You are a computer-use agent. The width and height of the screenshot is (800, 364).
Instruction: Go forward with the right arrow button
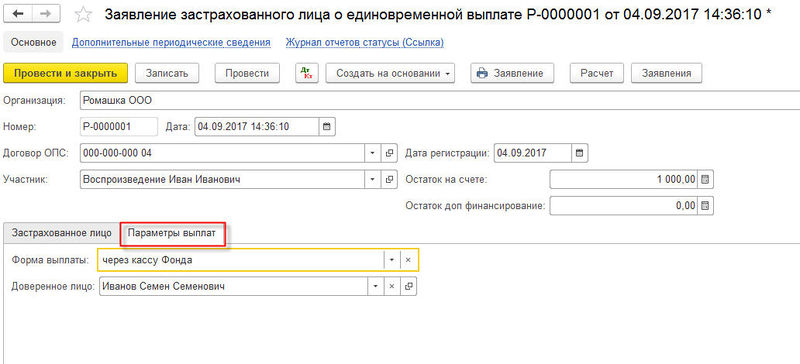coord(45,14)
